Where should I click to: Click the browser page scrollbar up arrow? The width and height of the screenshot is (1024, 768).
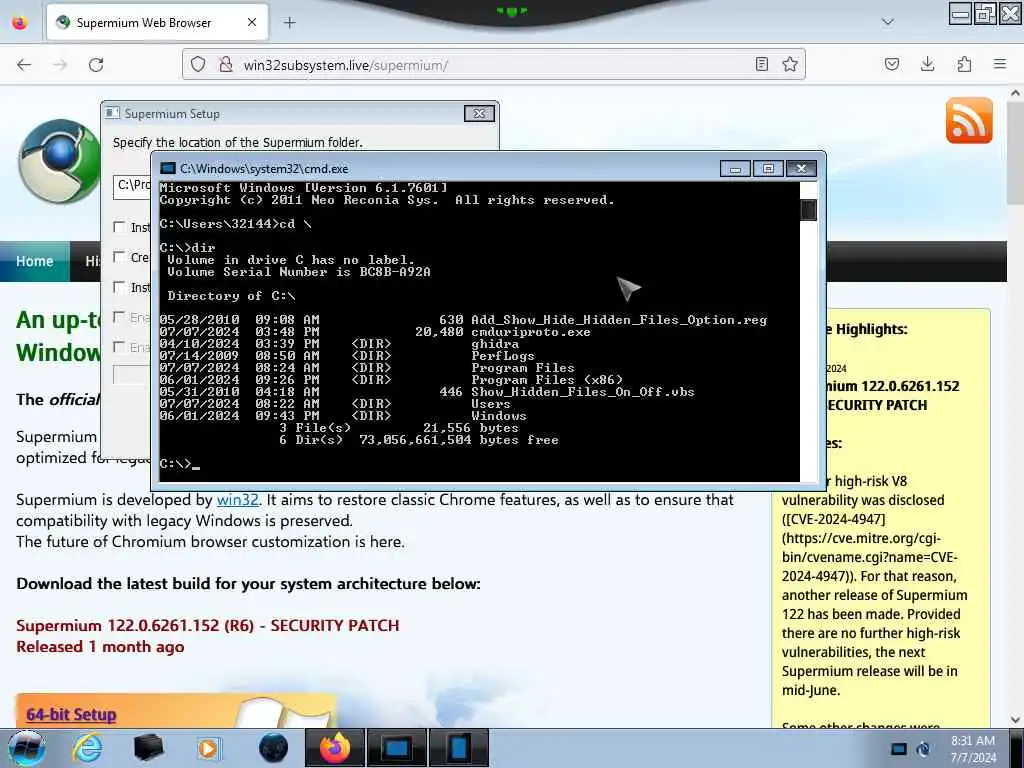(1016, 93)
